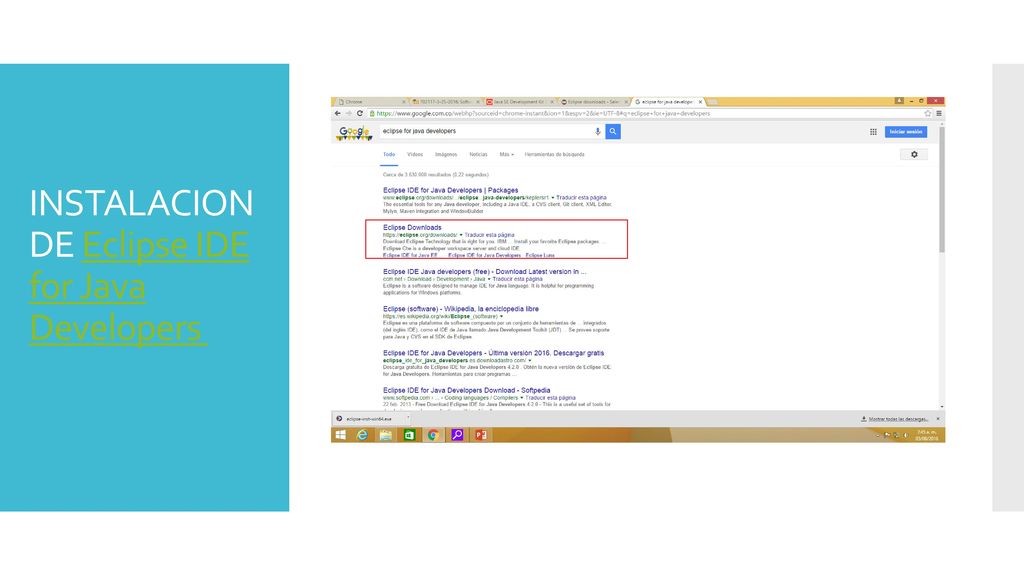1024x576 pixels.
Task: Open the green Store app in taskbar
Action: tap(409, 435)
